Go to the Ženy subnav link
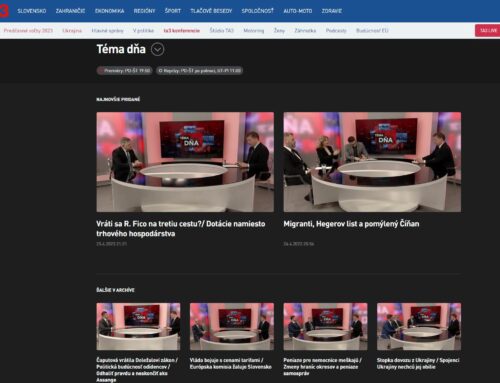This screenshot has width=500, height=383. [x=279, y=31]
